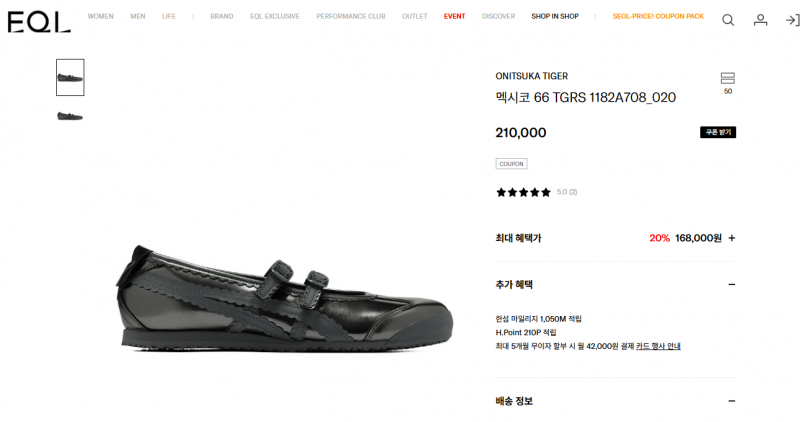The image size is (800, 422).
Task: Click the stacked wishlist icon above 50
Action: tap(728, 78)
